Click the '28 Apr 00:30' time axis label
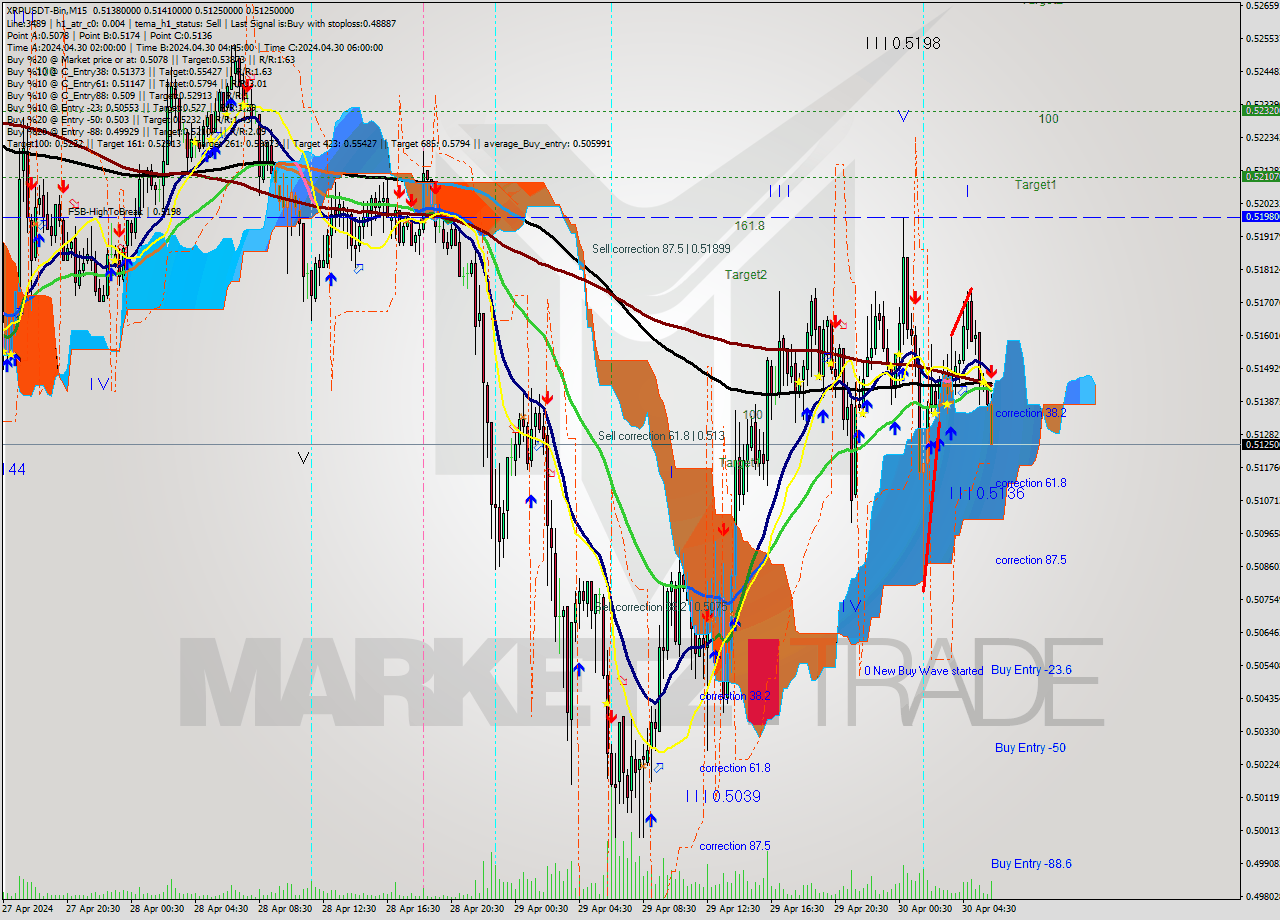The width and height of the screenshot is (1280, 920). 158,909
